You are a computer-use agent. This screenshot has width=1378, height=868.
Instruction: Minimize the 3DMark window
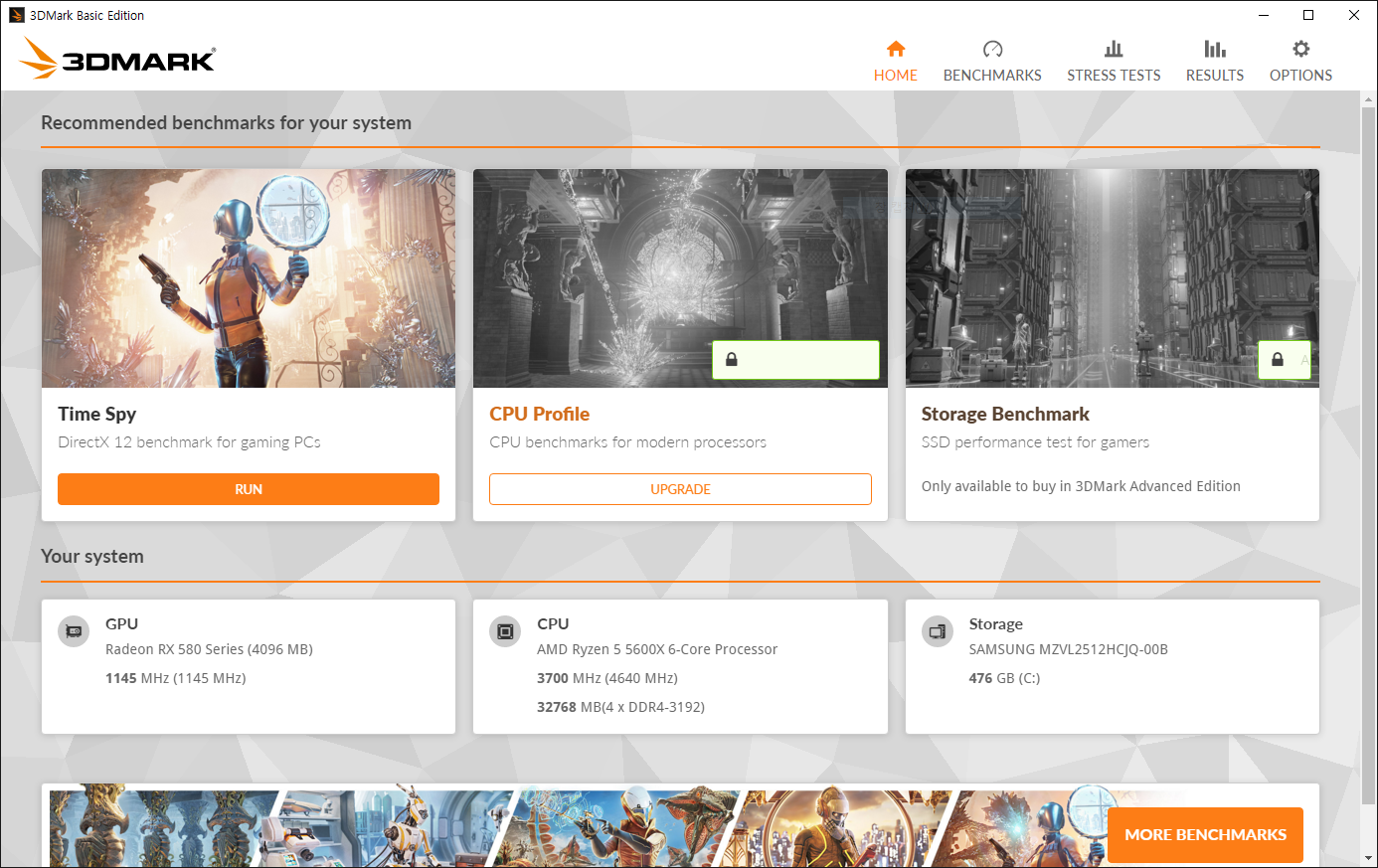coord(1264,15)
